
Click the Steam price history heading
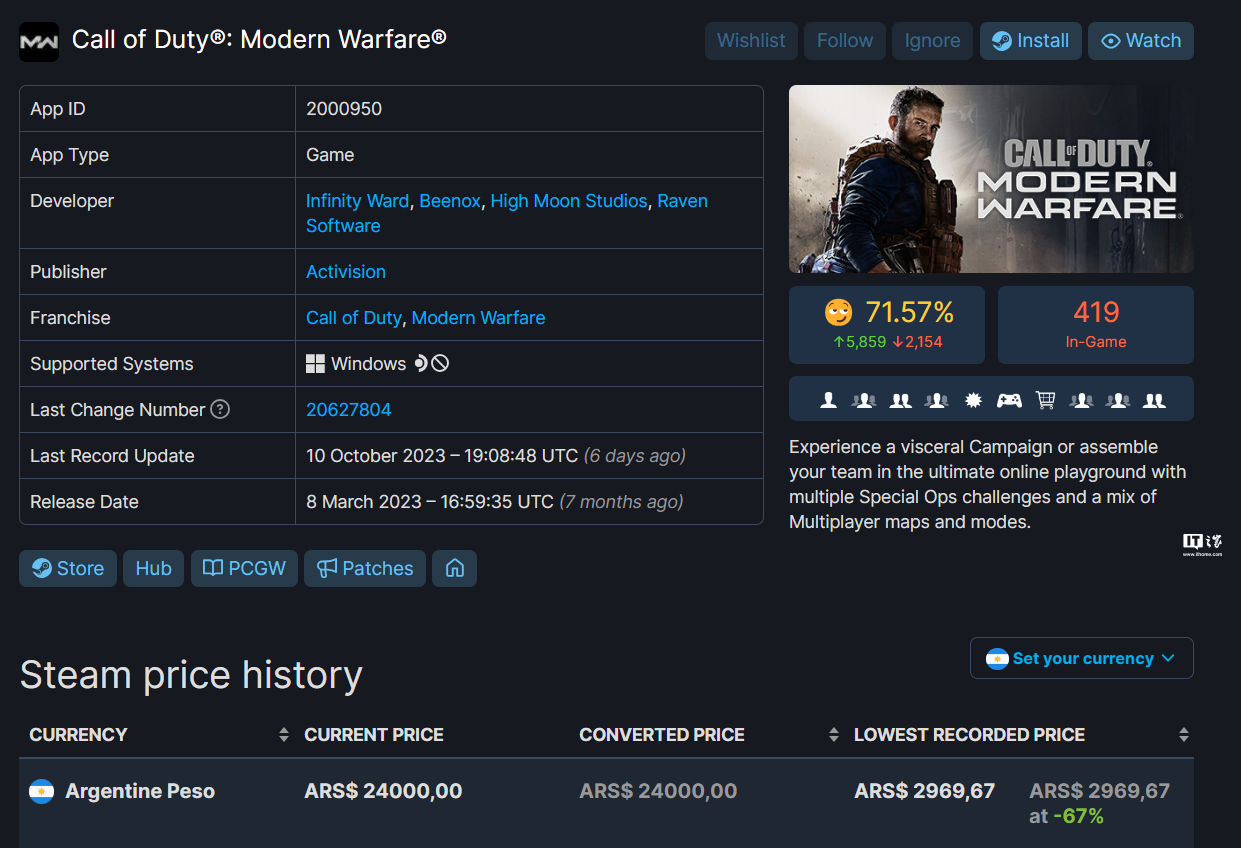[191, 675]
